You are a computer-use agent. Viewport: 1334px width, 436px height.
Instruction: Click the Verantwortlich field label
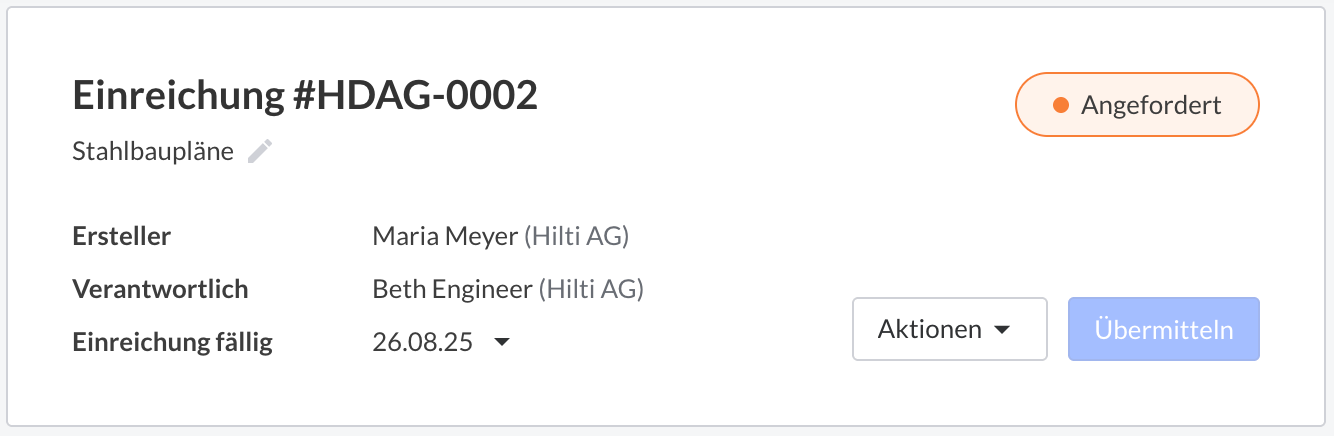[160, 290]
